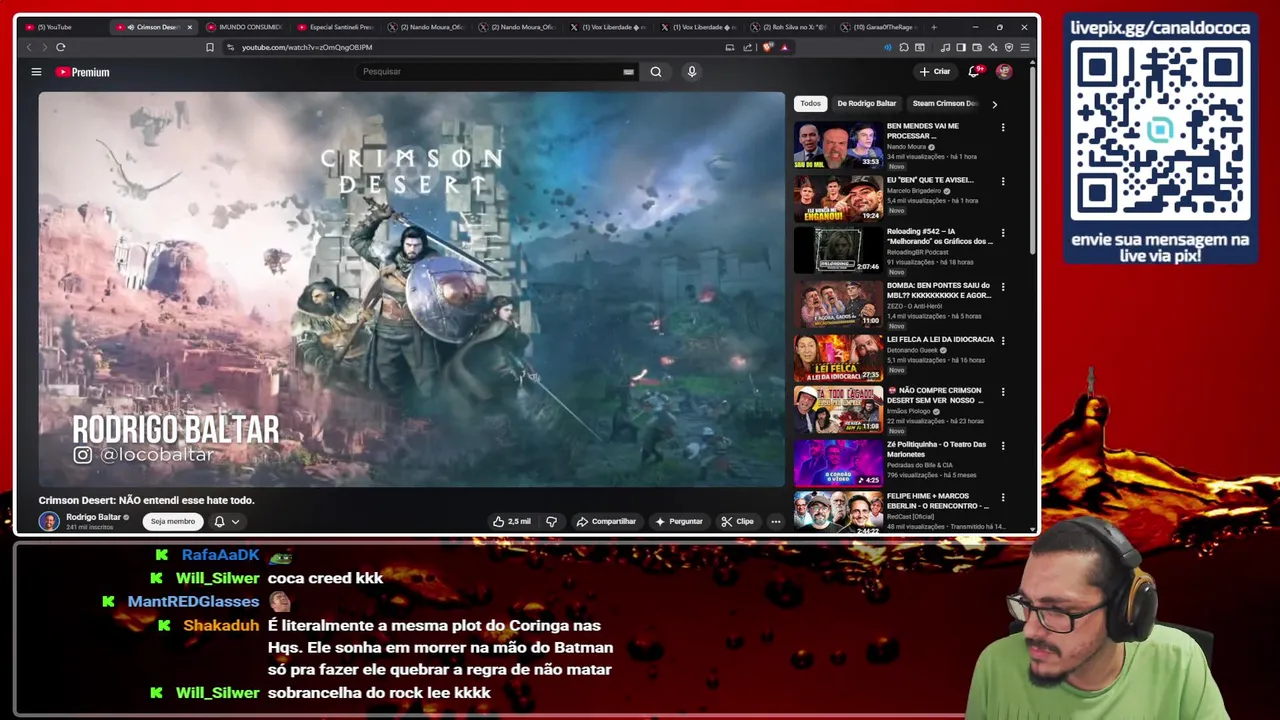Start voice search with the microphone icon
Image resolution: width=1280 pixels, height=720 pixels.
[x=691, y=72]
